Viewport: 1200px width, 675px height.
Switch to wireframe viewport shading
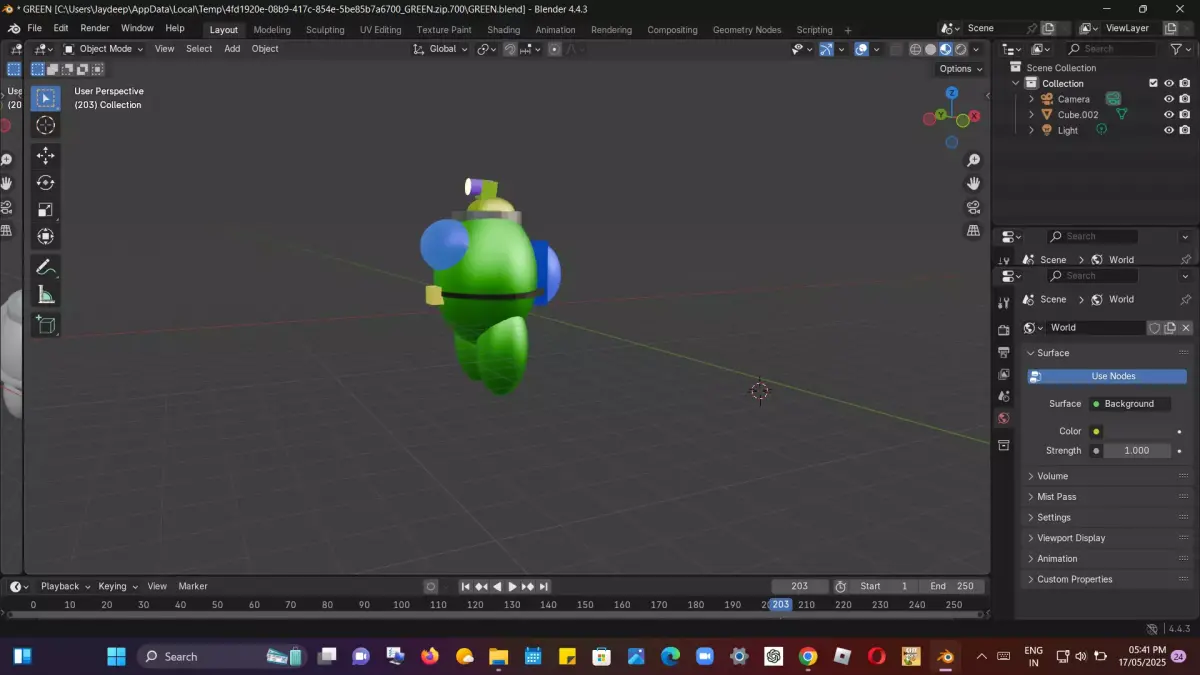pyautogui.click(x=915, y=49)
